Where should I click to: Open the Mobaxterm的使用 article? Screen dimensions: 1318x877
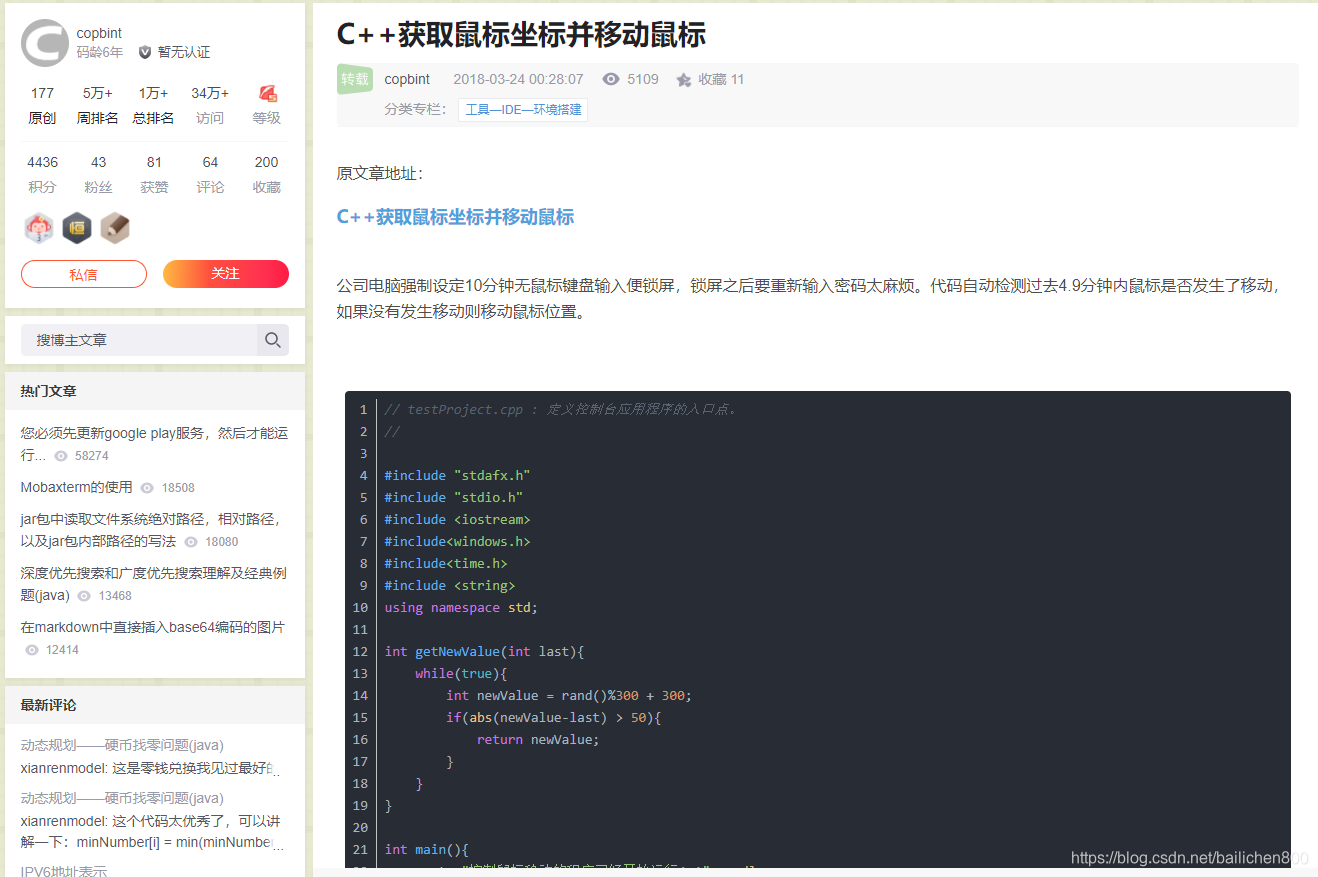pos(76,487)
